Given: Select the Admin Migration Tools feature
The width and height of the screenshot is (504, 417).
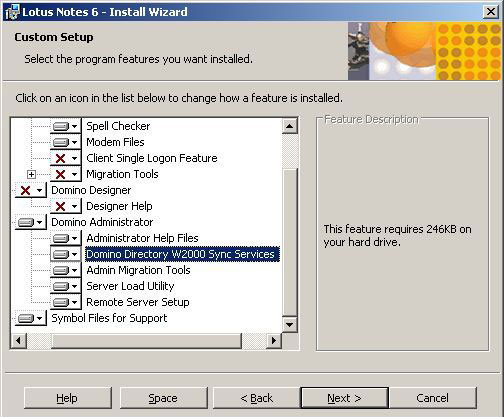Looking at the screenshot, I should (x=138, y=270).
